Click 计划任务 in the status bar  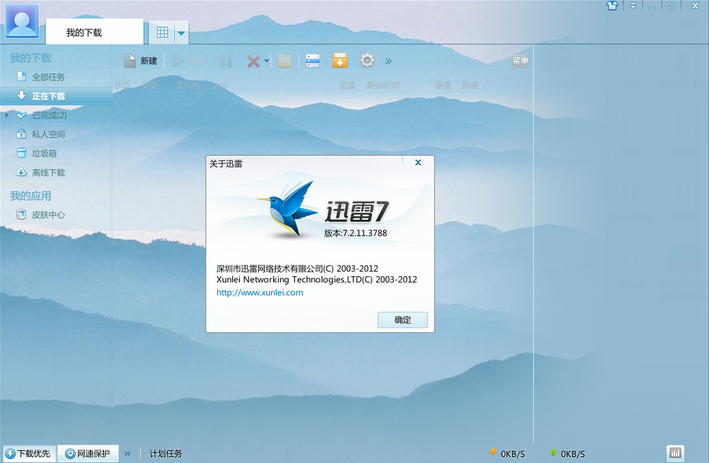click(x=166, y=454)
